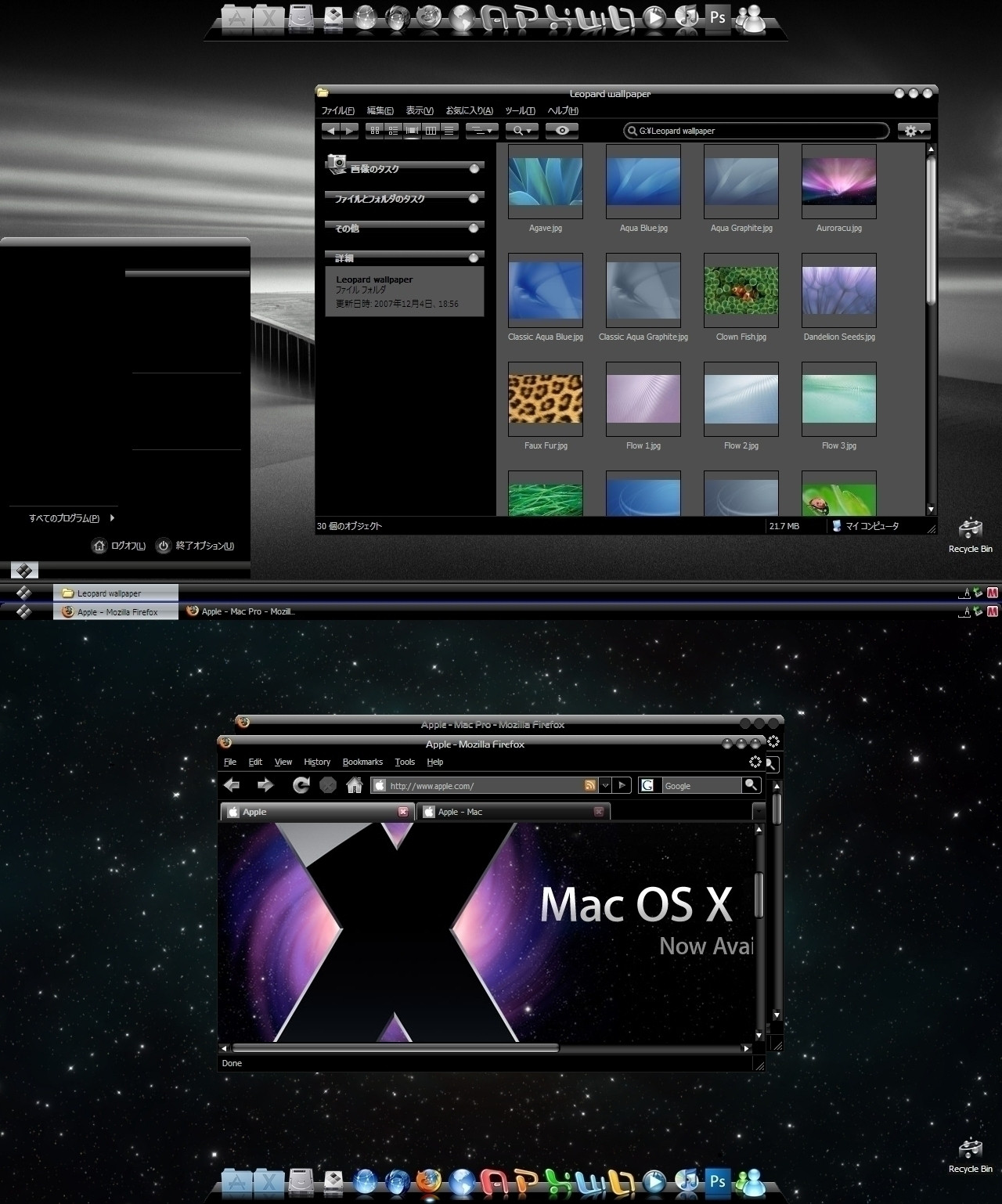Click the Apple - Mozilla Firefox taskbar button

click(x=116, y=611)
